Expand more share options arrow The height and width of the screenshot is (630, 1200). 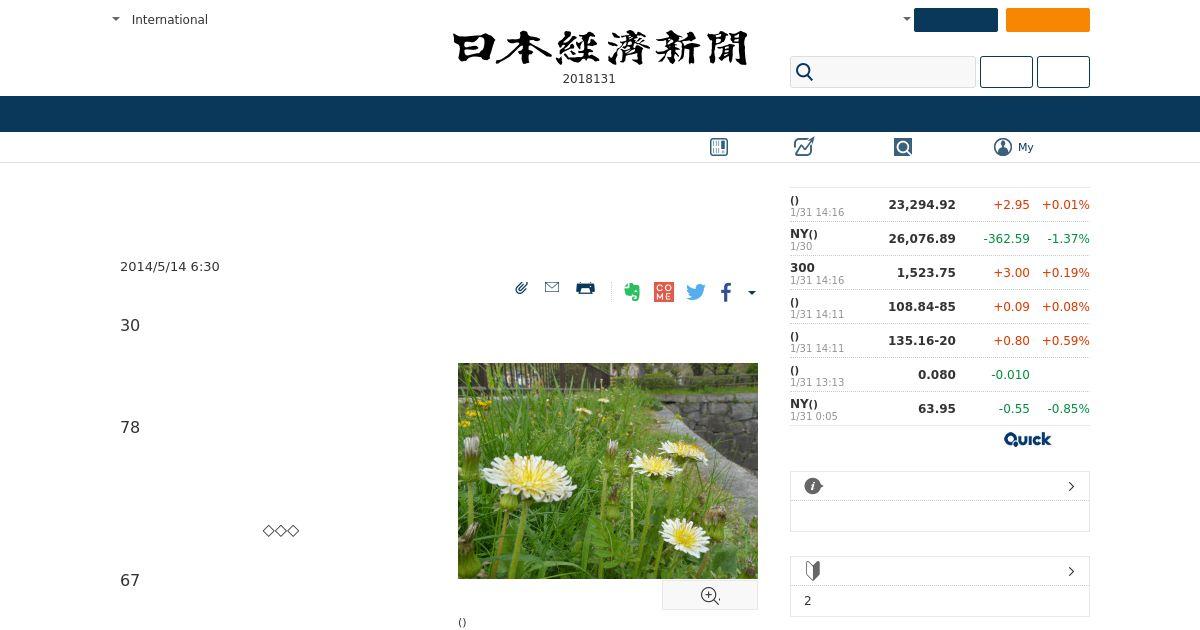coord(752,293)
